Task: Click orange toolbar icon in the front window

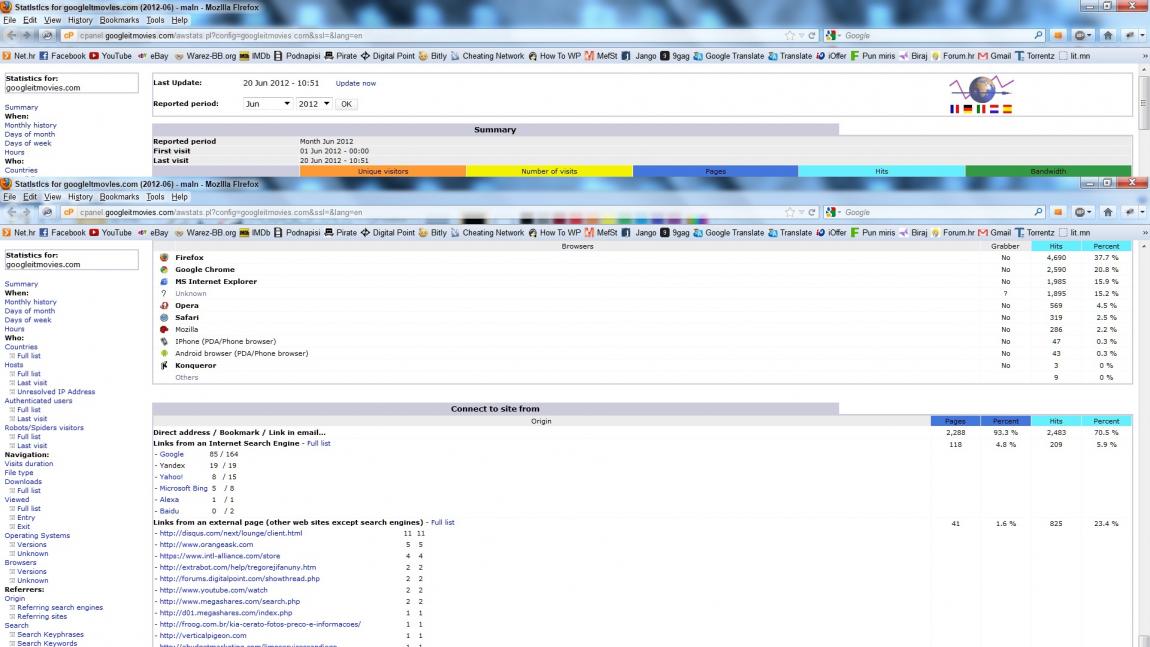Action: (x=1058, y=212)
